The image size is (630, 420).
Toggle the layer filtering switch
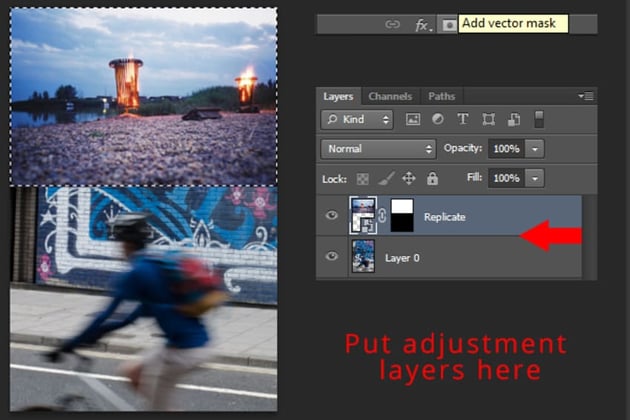(539, 119)
